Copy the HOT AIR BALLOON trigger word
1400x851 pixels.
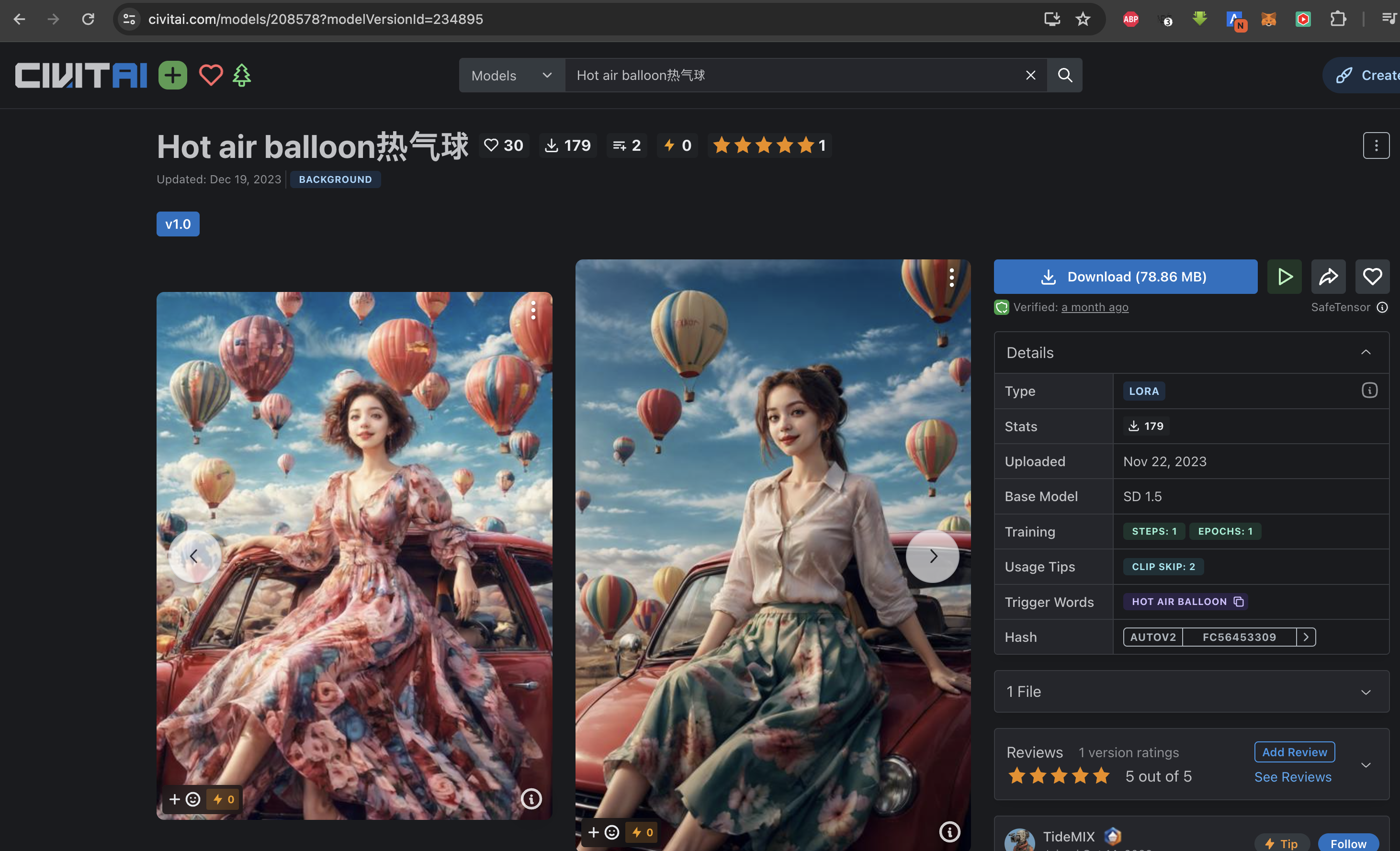tap(1239, 602)
